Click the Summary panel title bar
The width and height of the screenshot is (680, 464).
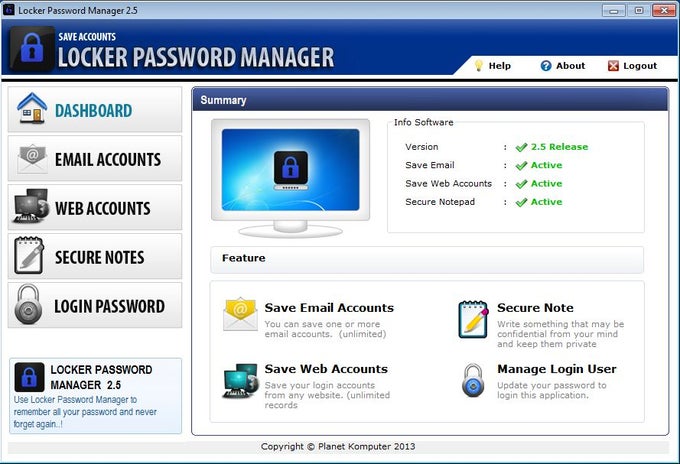(x=430, y=100)
